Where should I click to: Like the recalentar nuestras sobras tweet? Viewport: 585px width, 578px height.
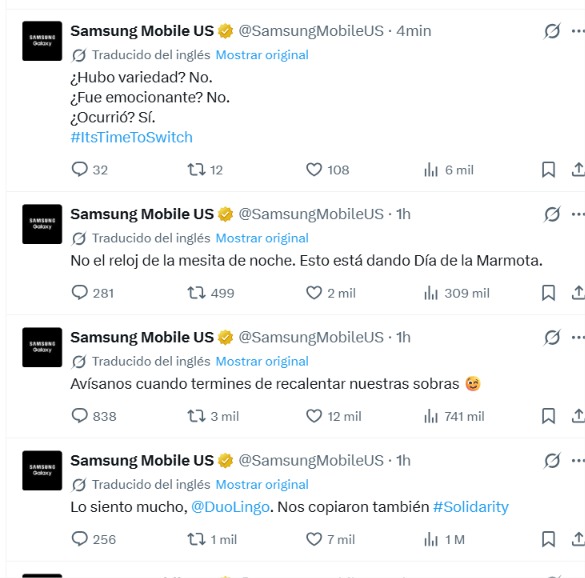(314, 416)
